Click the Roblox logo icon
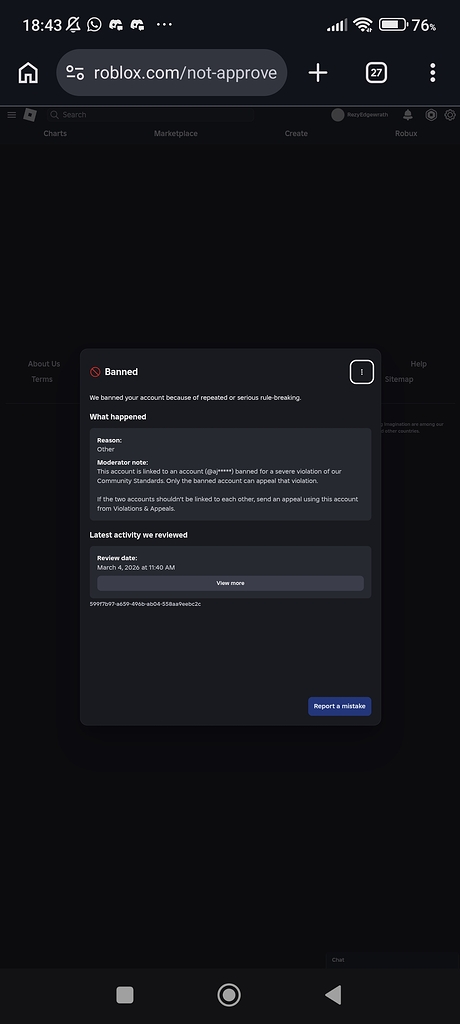The height and width of the screenshot is (1024, 460). (30, 115)
